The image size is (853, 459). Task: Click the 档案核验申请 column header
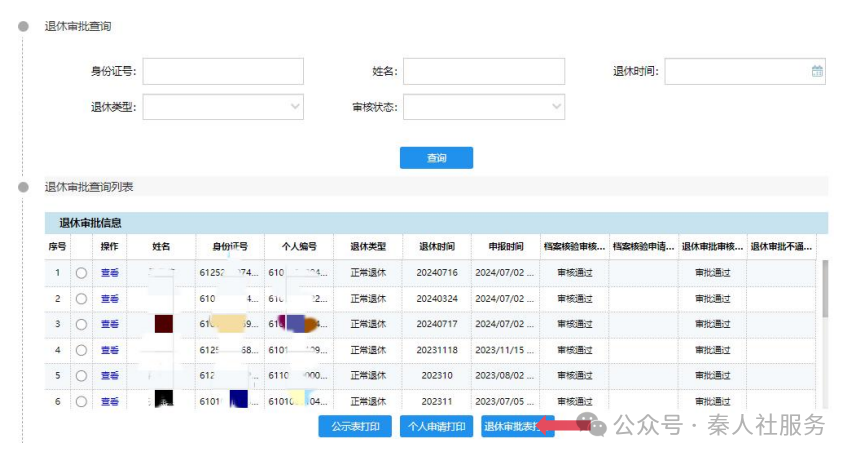[x=644, y=246]
